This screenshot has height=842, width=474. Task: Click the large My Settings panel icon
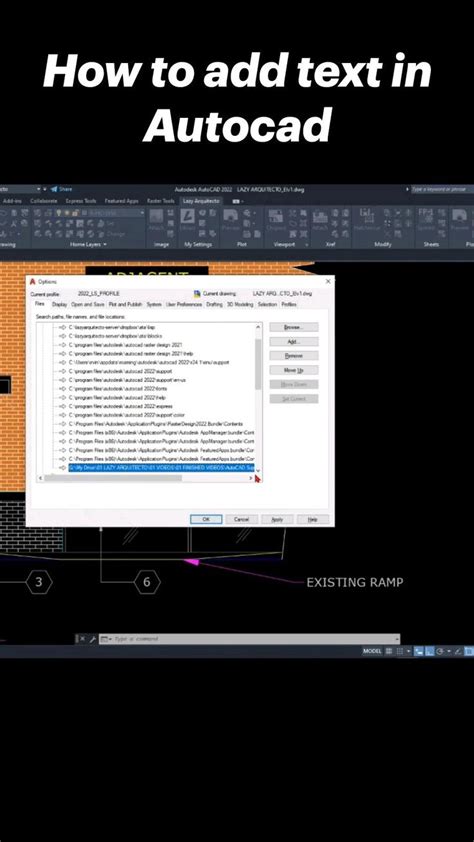187,217
